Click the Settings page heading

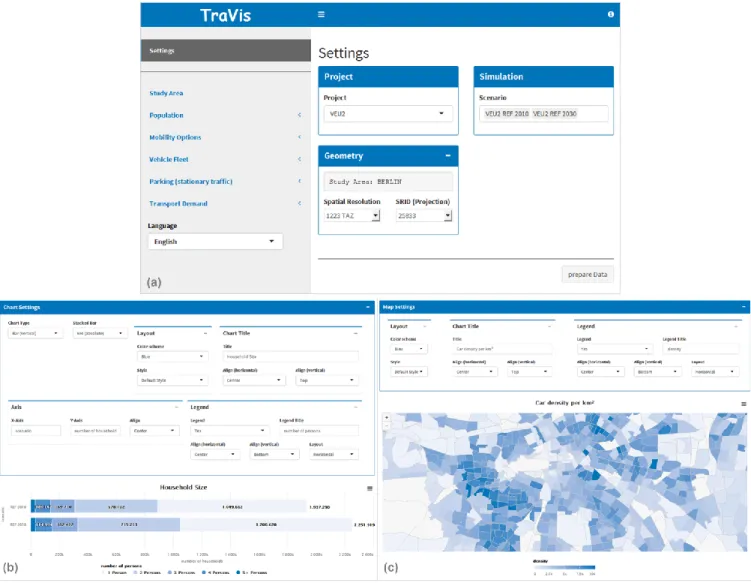(343, 53)
